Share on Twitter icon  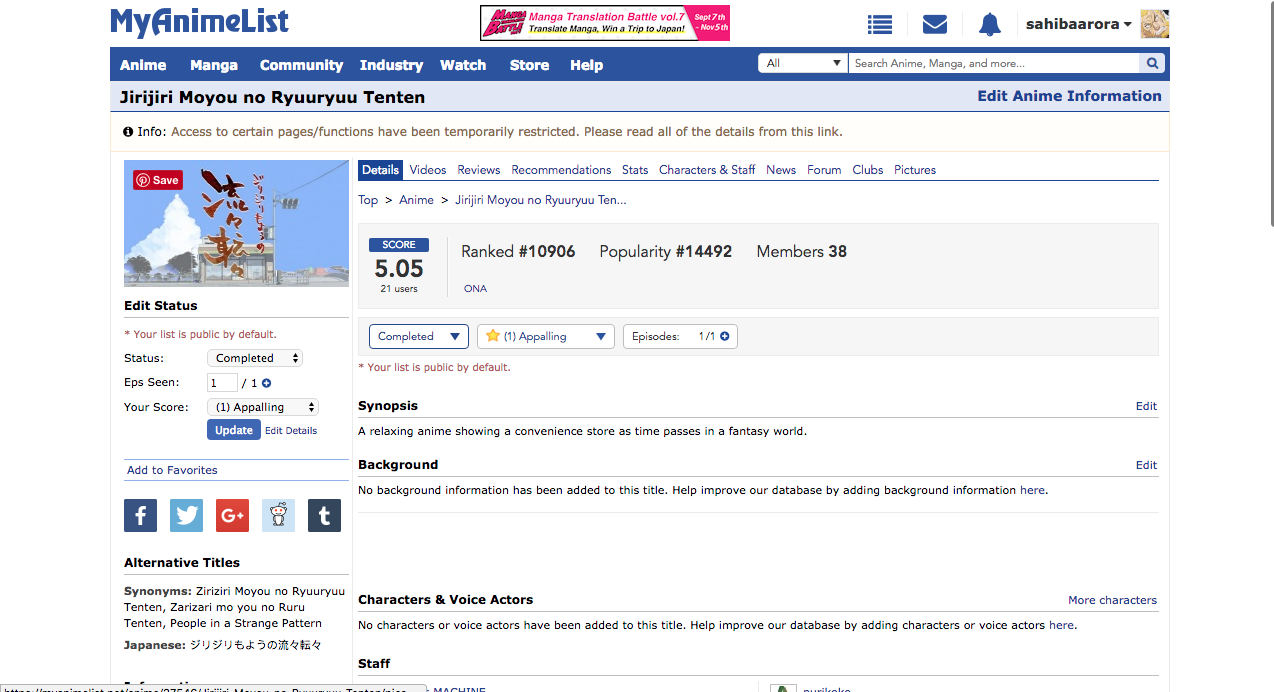pyautogui.click(x=186, y=516)
